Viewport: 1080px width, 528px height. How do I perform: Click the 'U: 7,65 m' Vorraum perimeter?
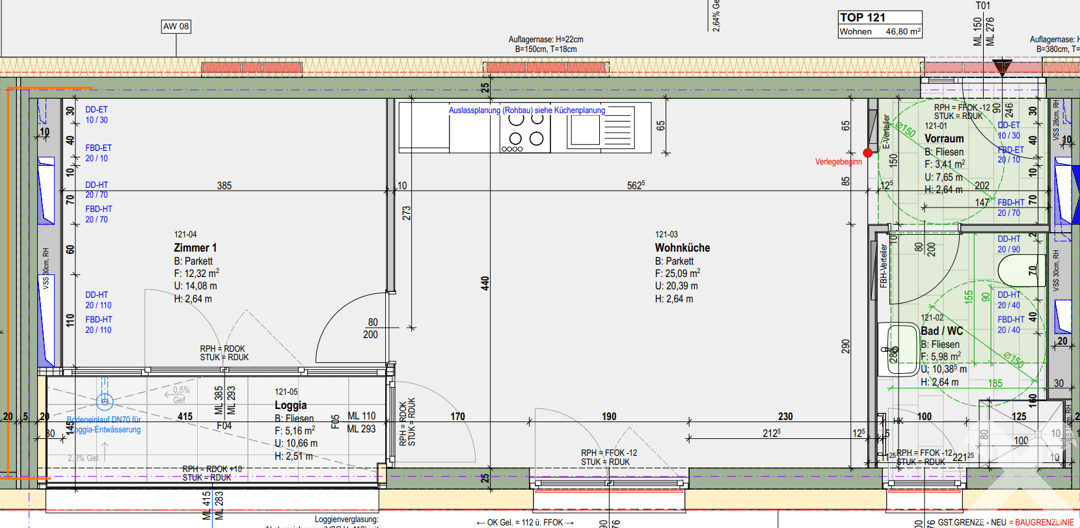coord(943,177)
